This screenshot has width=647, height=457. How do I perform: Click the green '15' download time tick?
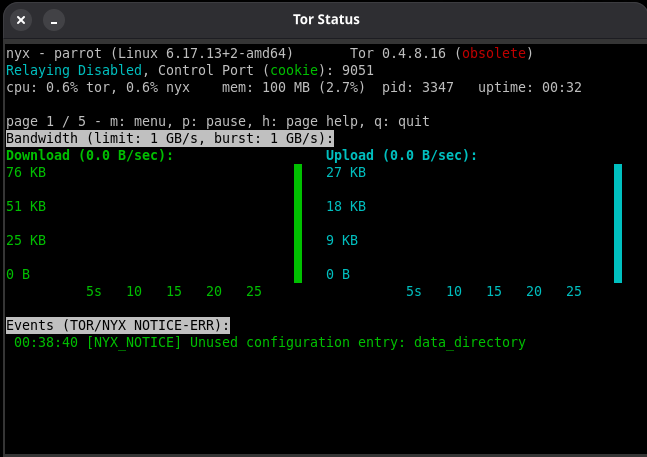(174, 292)
